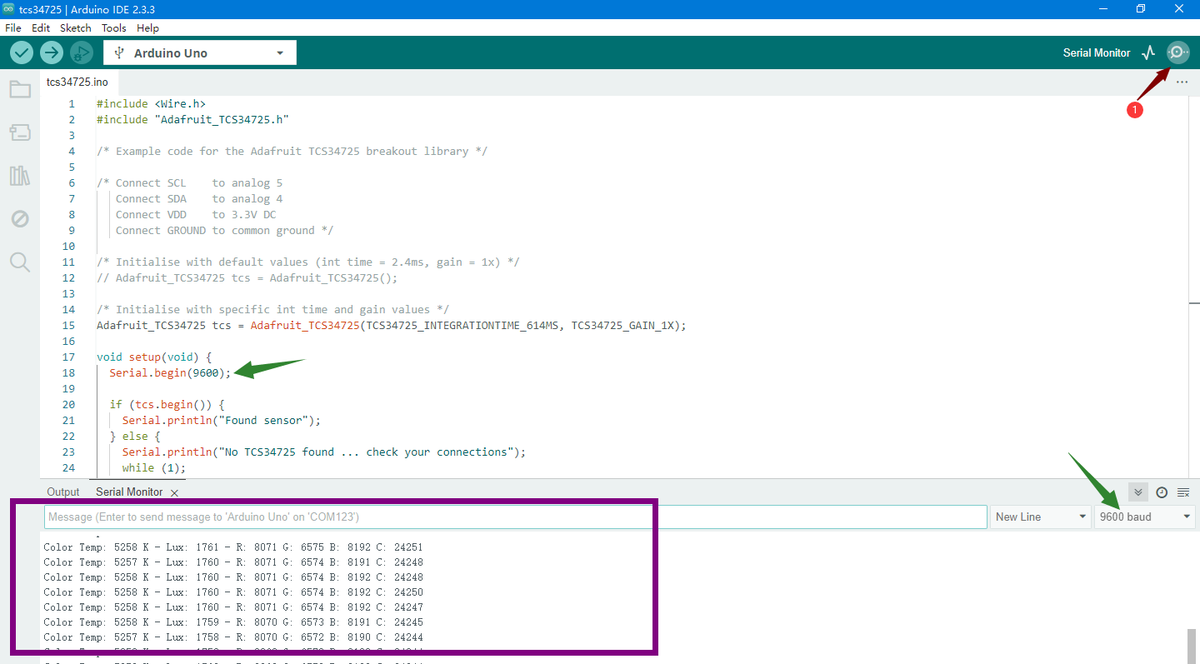Viewport: 1200px width, 664px height.
Task: Open the Boards Manager sidebar icon
Action: (x=20, y=133)
